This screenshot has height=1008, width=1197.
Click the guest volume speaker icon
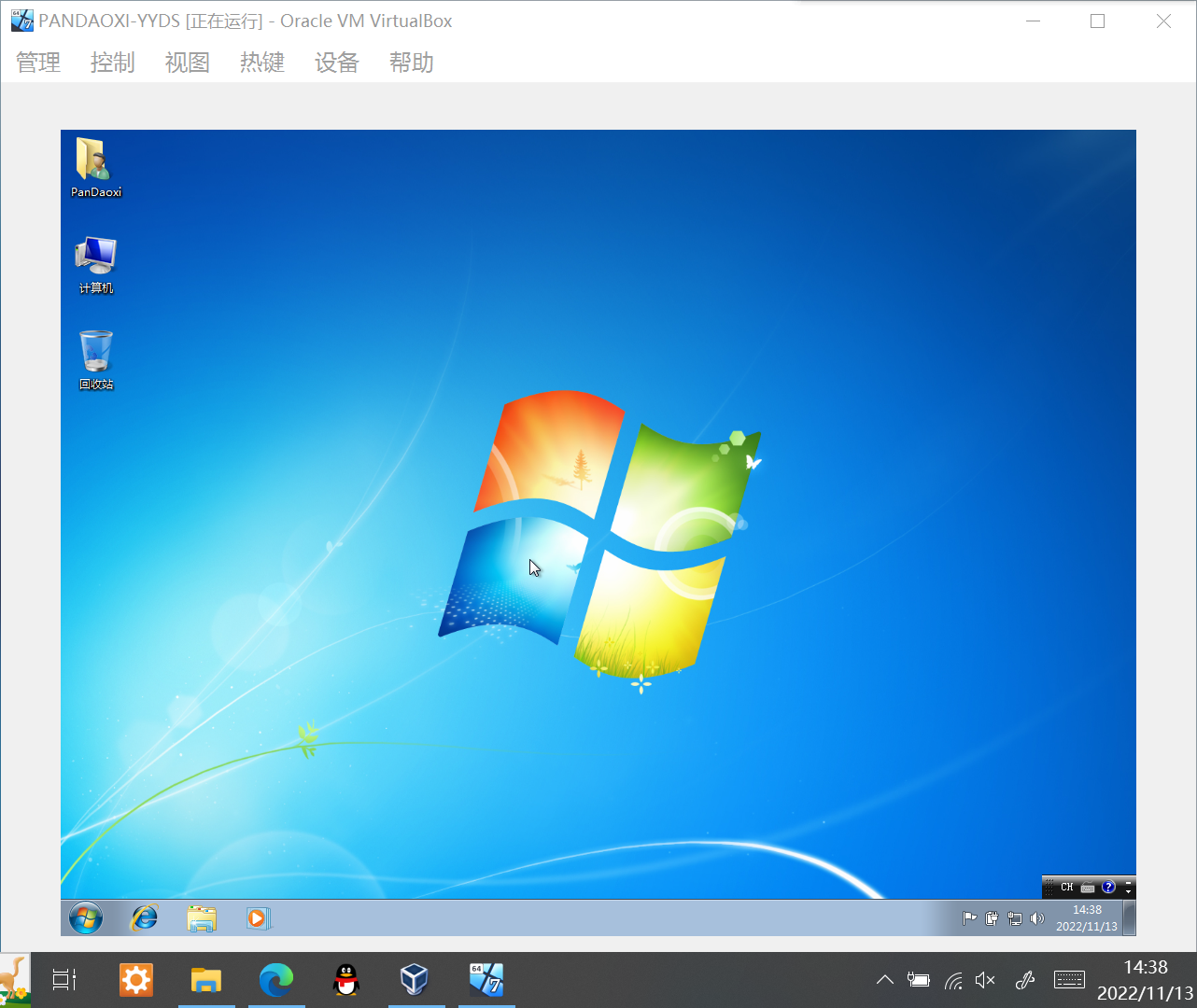coord(1036,918)
